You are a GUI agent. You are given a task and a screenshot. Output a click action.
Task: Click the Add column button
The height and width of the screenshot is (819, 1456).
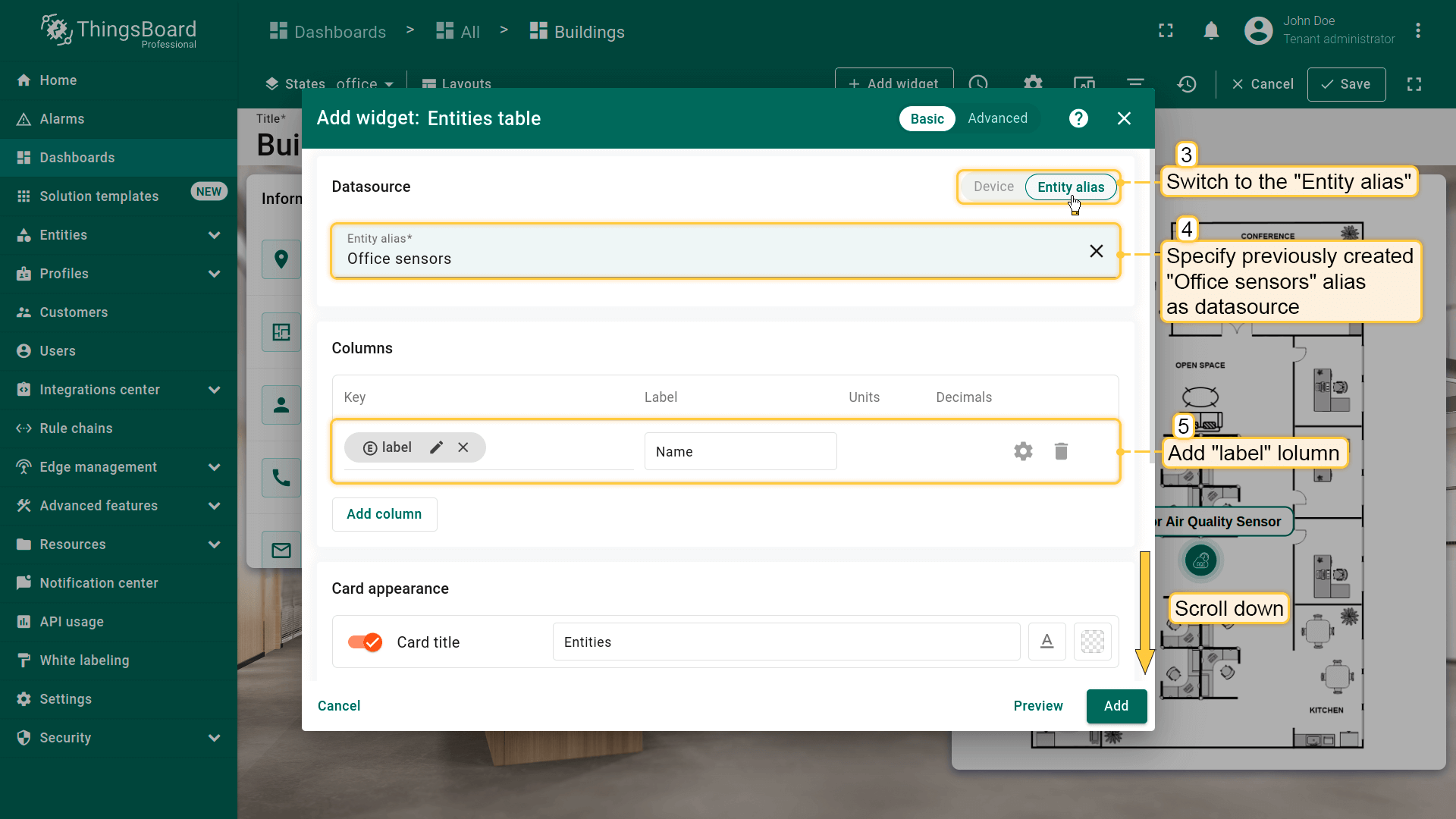(x=384, y=514)
